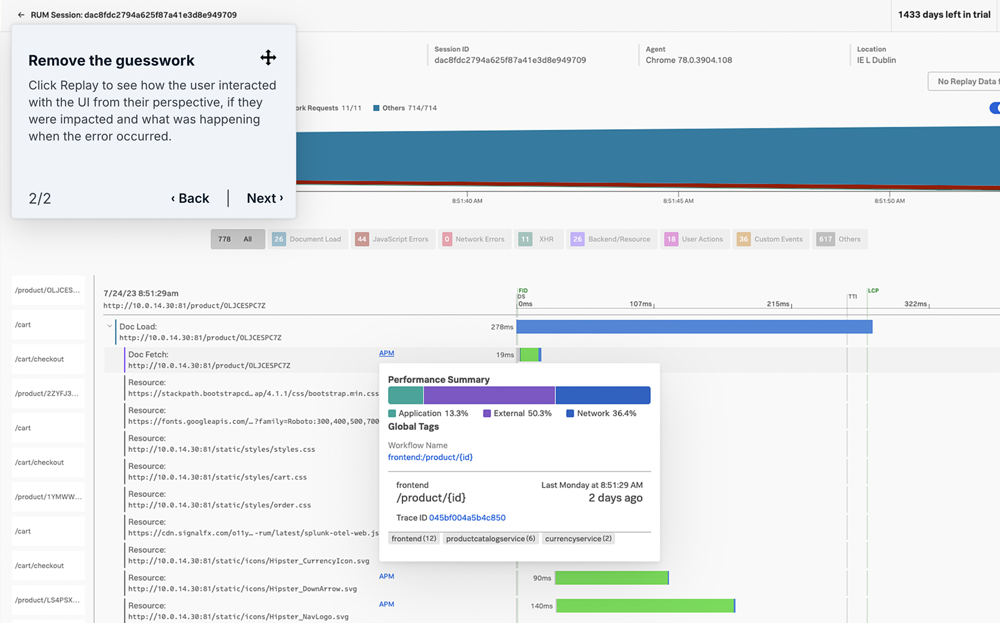This screenshot has height=625, width=1000.
Task: Click the static/styles/order.css resource row
Action: [x=252, y=499]
